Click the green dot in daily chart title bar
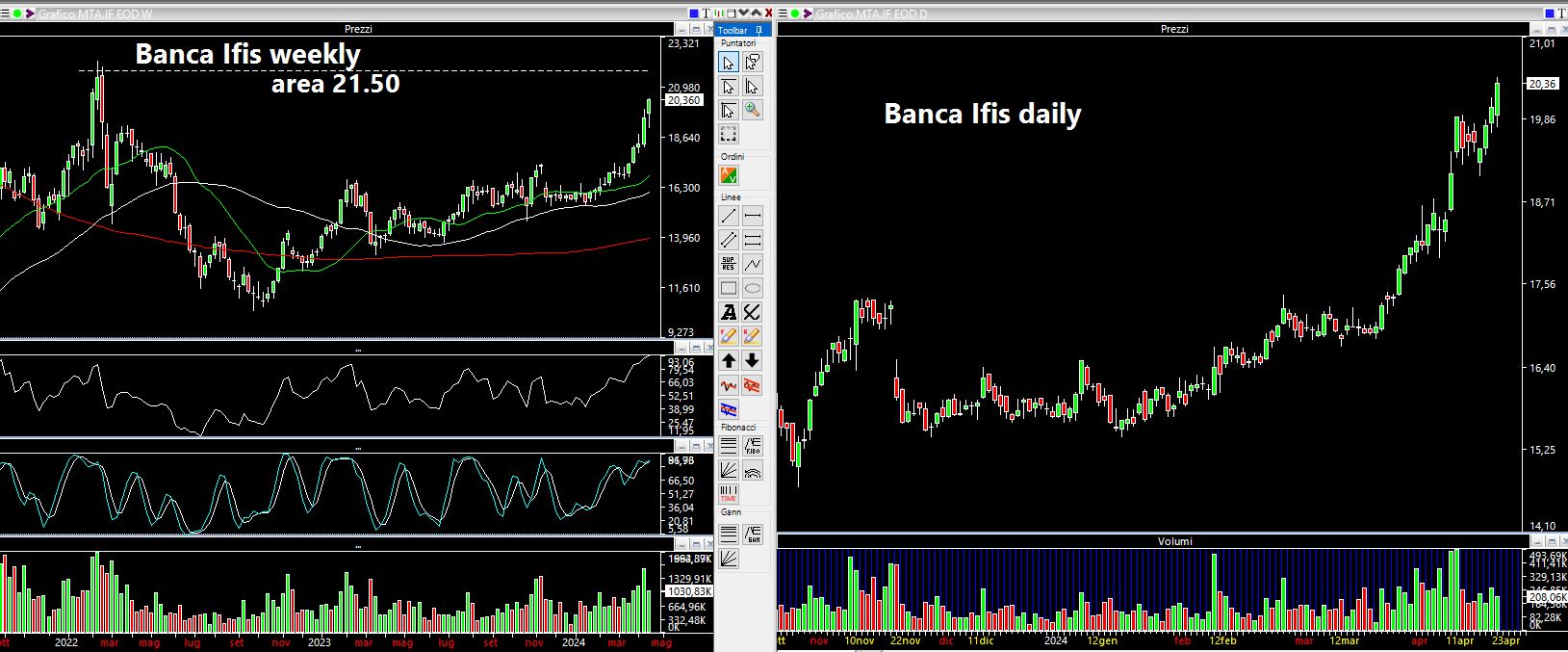Viewport: 1568px width, 652px height. tap(795, 13)
